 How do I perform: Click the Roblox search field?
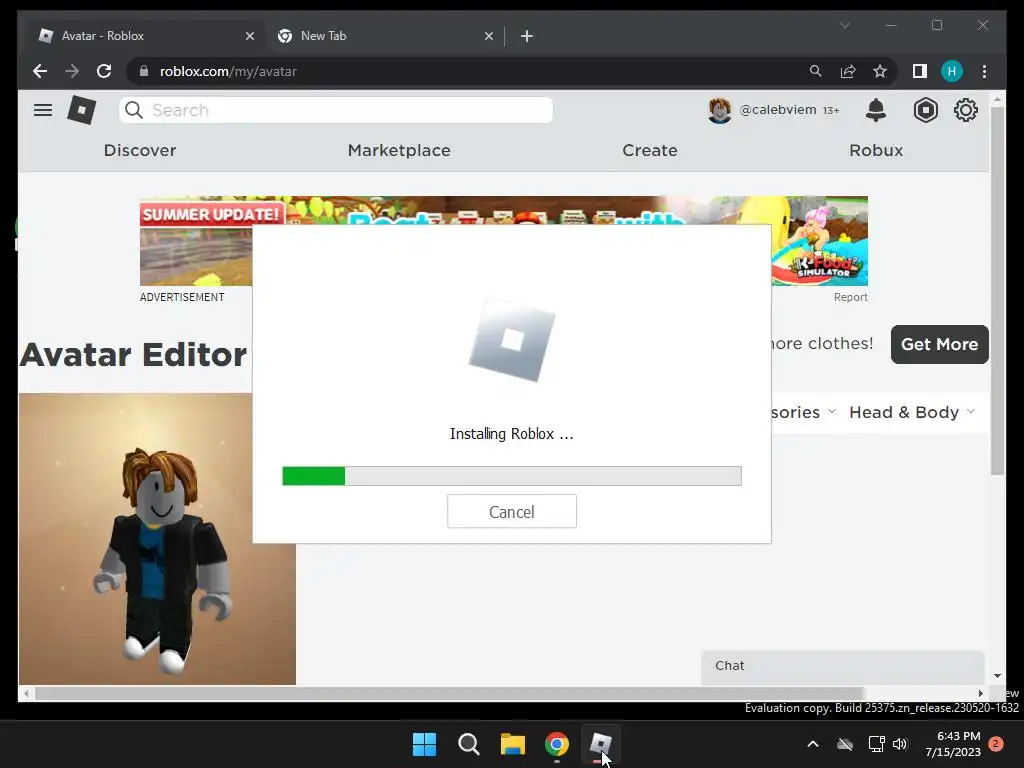point(336,110)
